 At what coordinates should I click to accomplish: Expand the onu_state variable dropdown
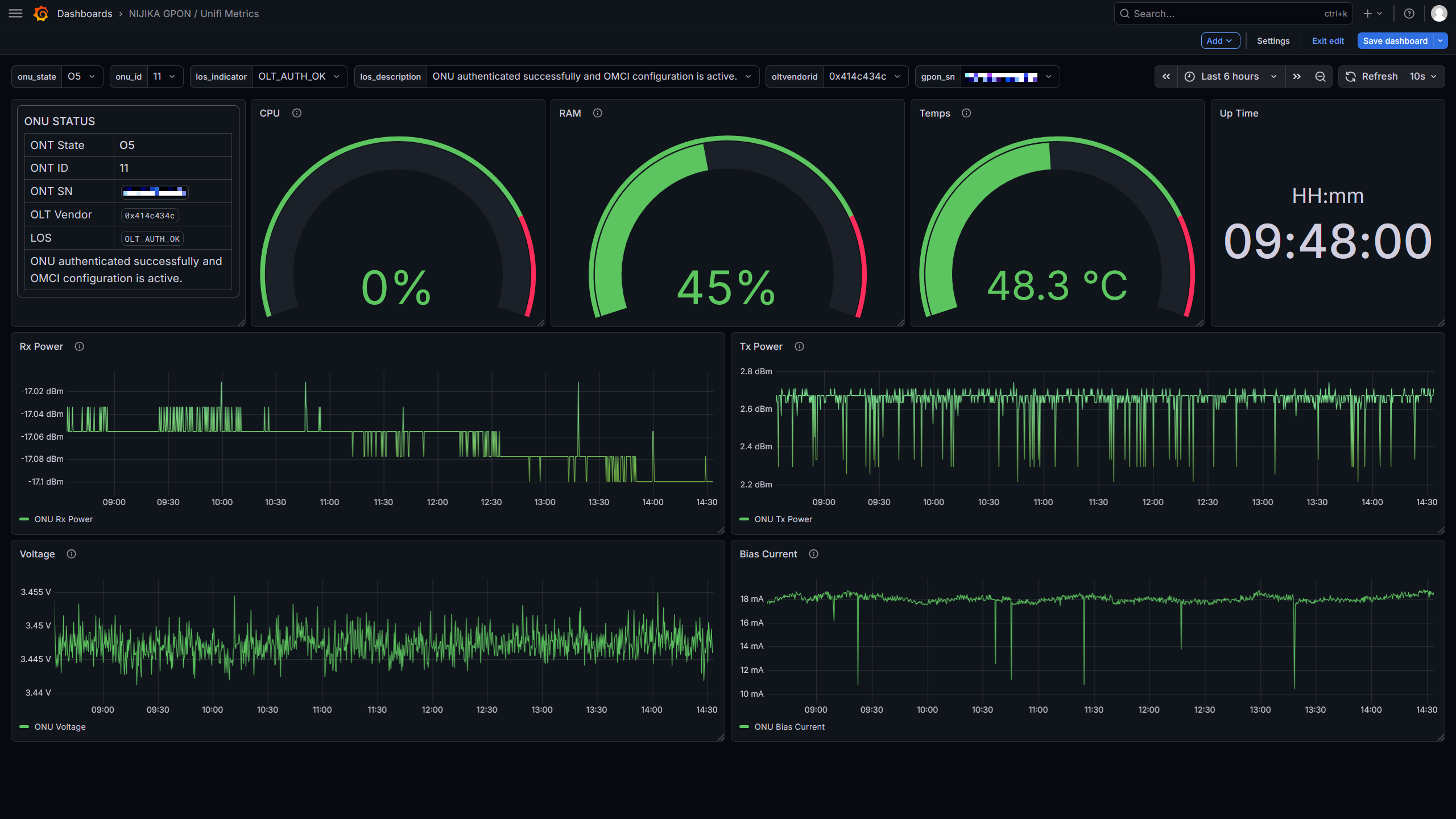(81, 76)
